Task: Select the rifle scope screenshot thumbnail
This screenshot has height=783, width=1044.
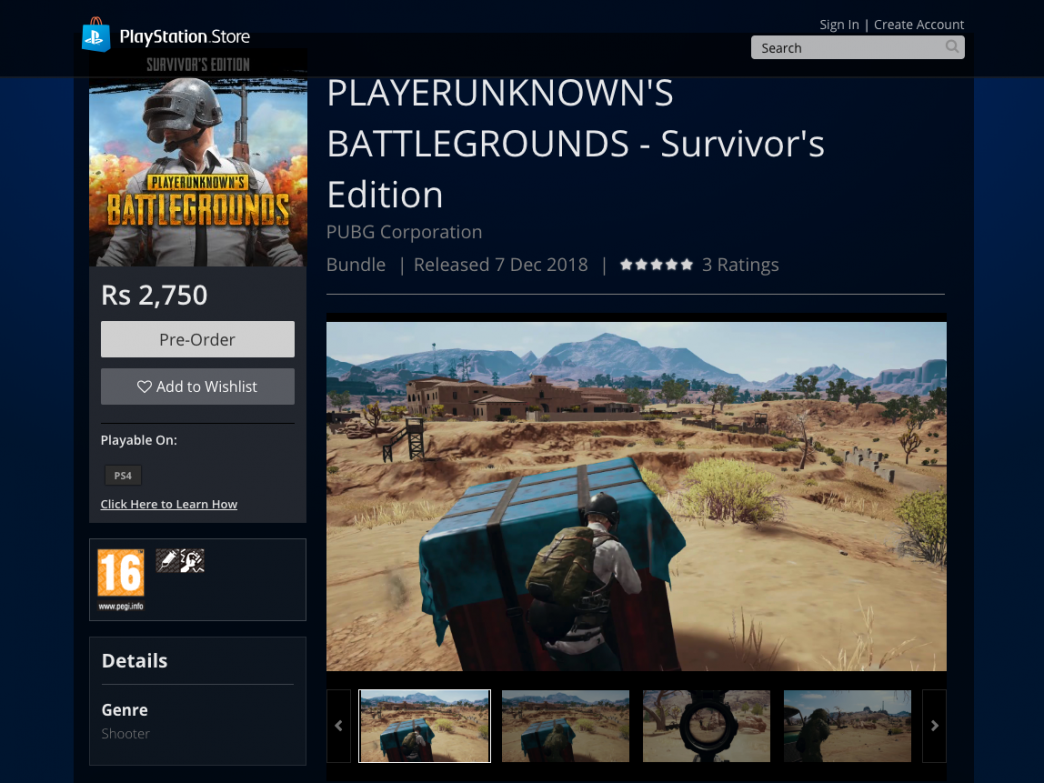Action: pos(706,726)
